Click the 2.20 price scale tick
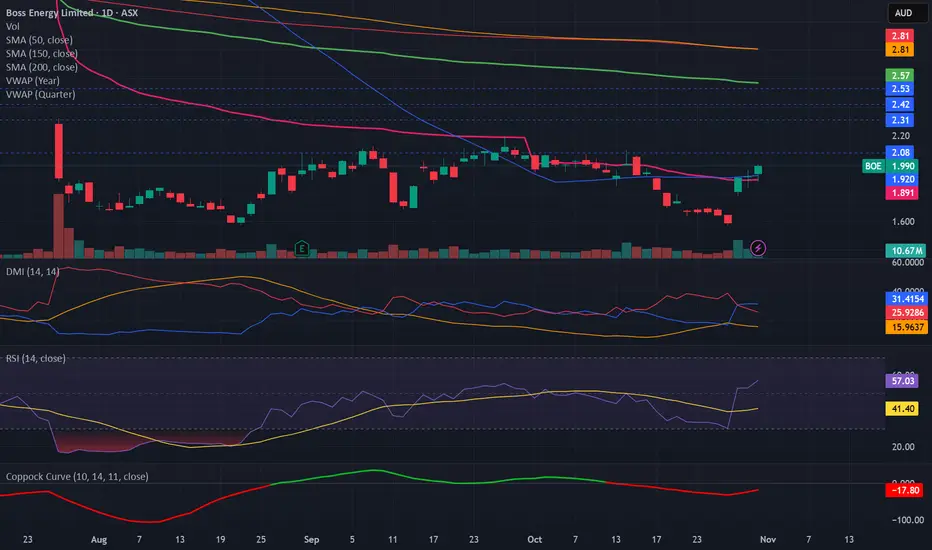The image size is (932, 550). pos(900,136)
